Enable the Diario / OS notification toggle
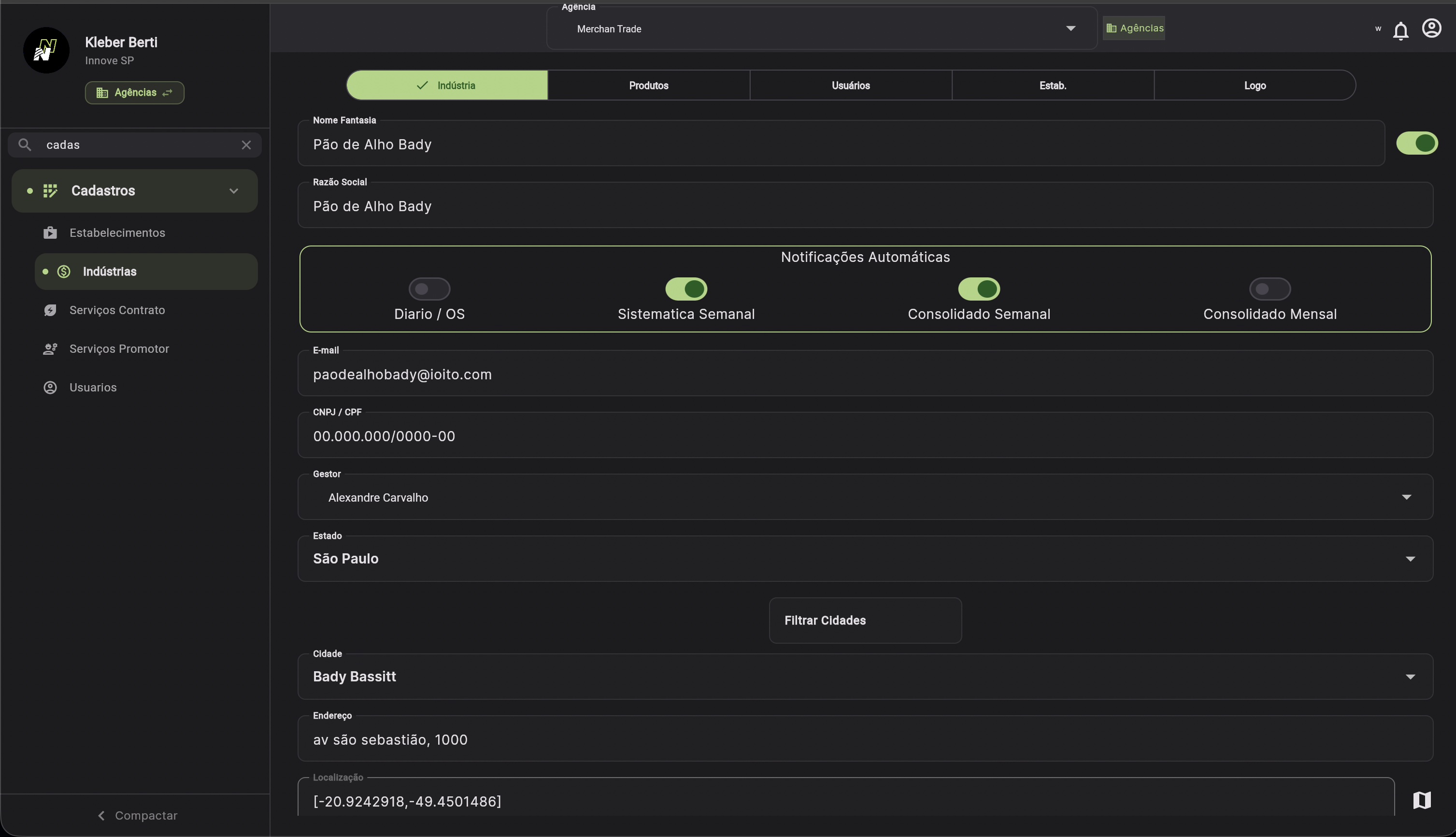 (x=429, y=289)
